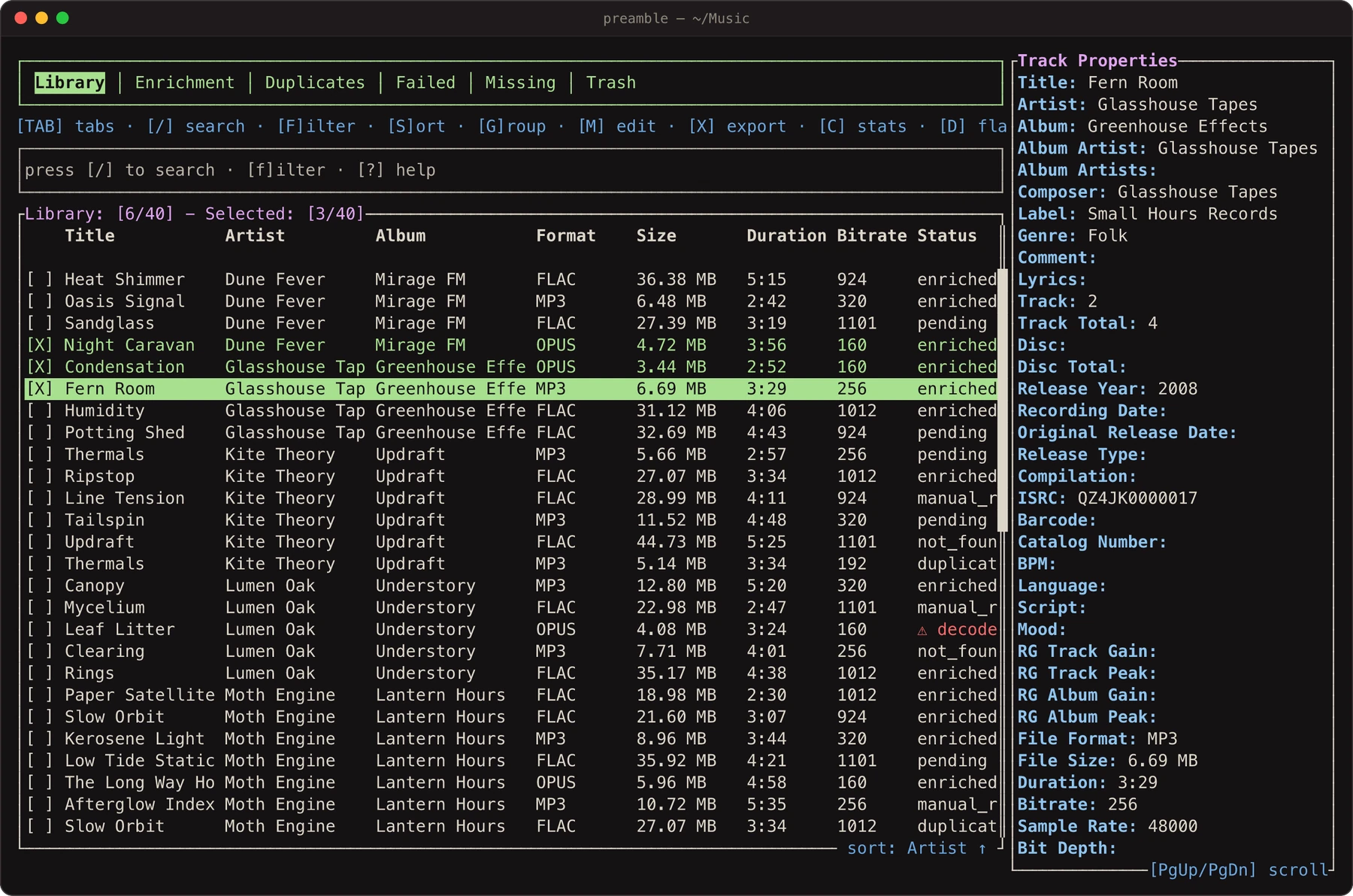Click the [/] search shortcut
The height and width of the screenshot is (896, 1353).
(x=196, y=126)
